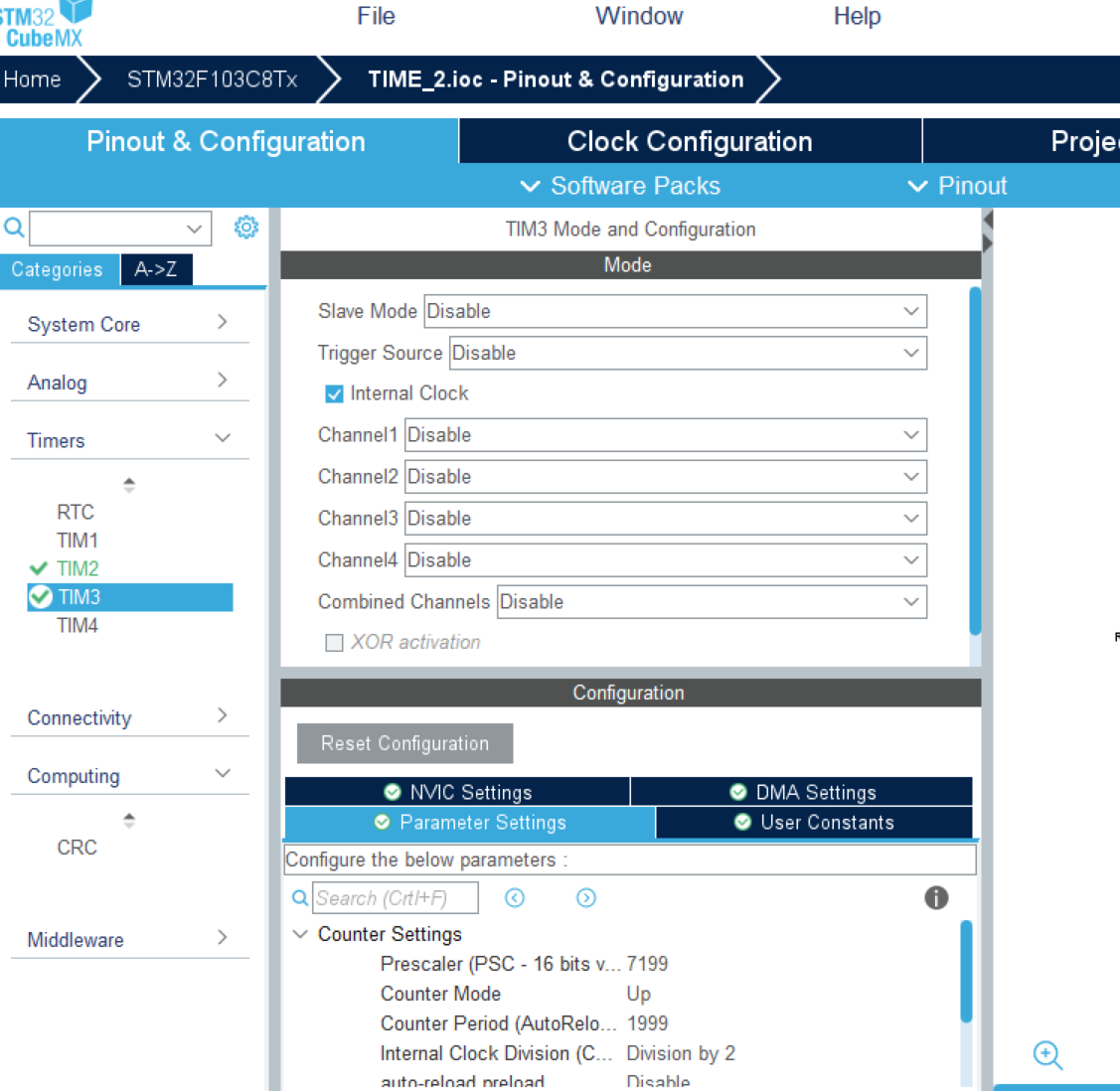Screen dimensions: 1120x1091
Task: Open the Channel1 dropdown
Action: point(666,435)
